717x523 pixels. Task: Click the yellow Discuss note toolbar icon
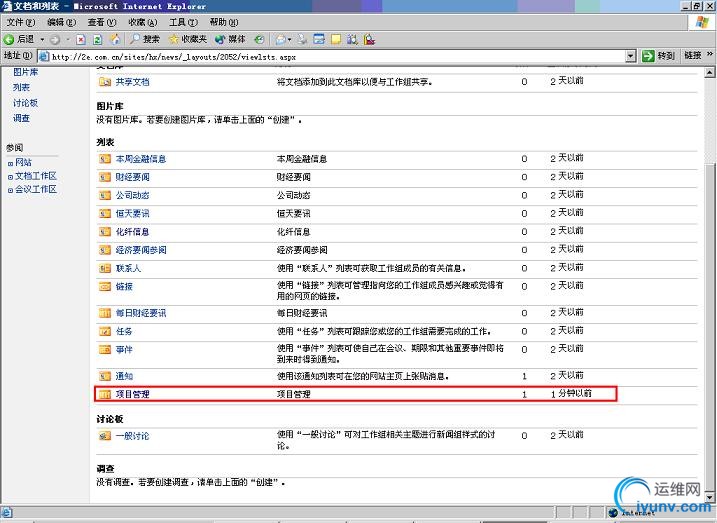click(x=336, y=40)
